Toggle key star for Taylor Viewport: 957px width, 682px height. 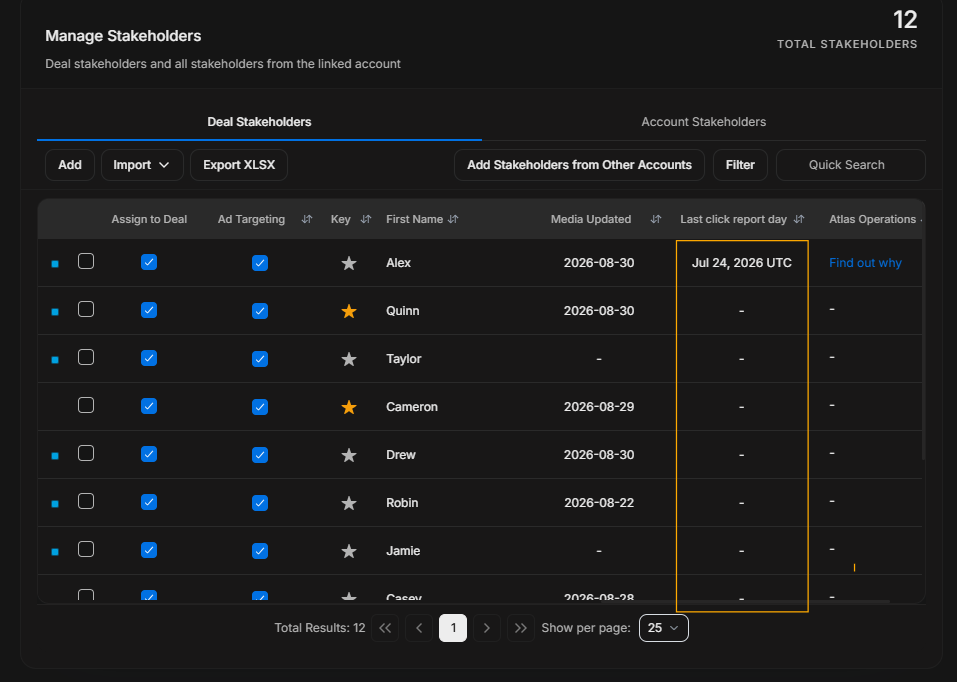(349, 359)
